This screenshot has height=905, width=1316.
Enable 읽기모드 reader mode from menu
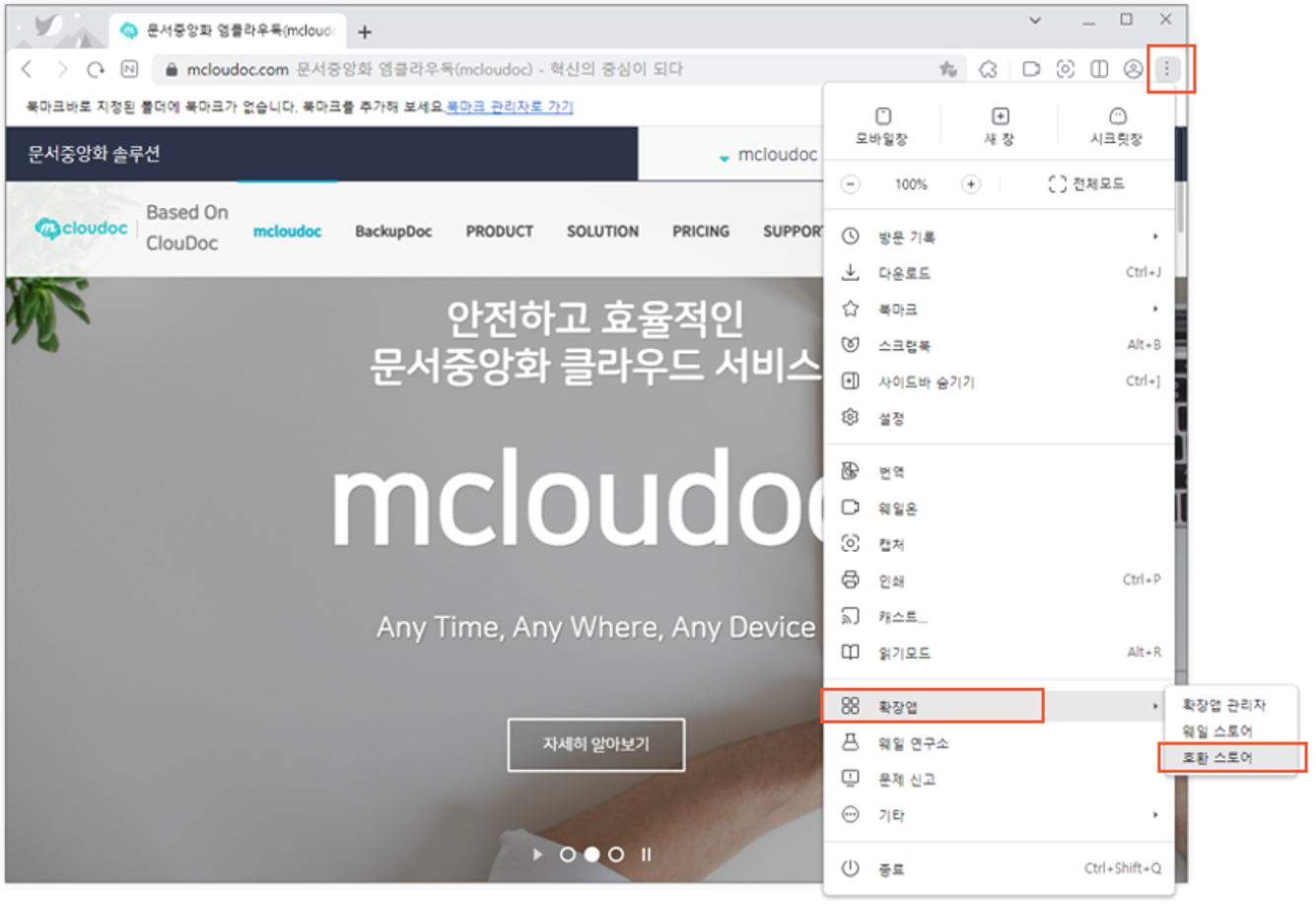999,654
